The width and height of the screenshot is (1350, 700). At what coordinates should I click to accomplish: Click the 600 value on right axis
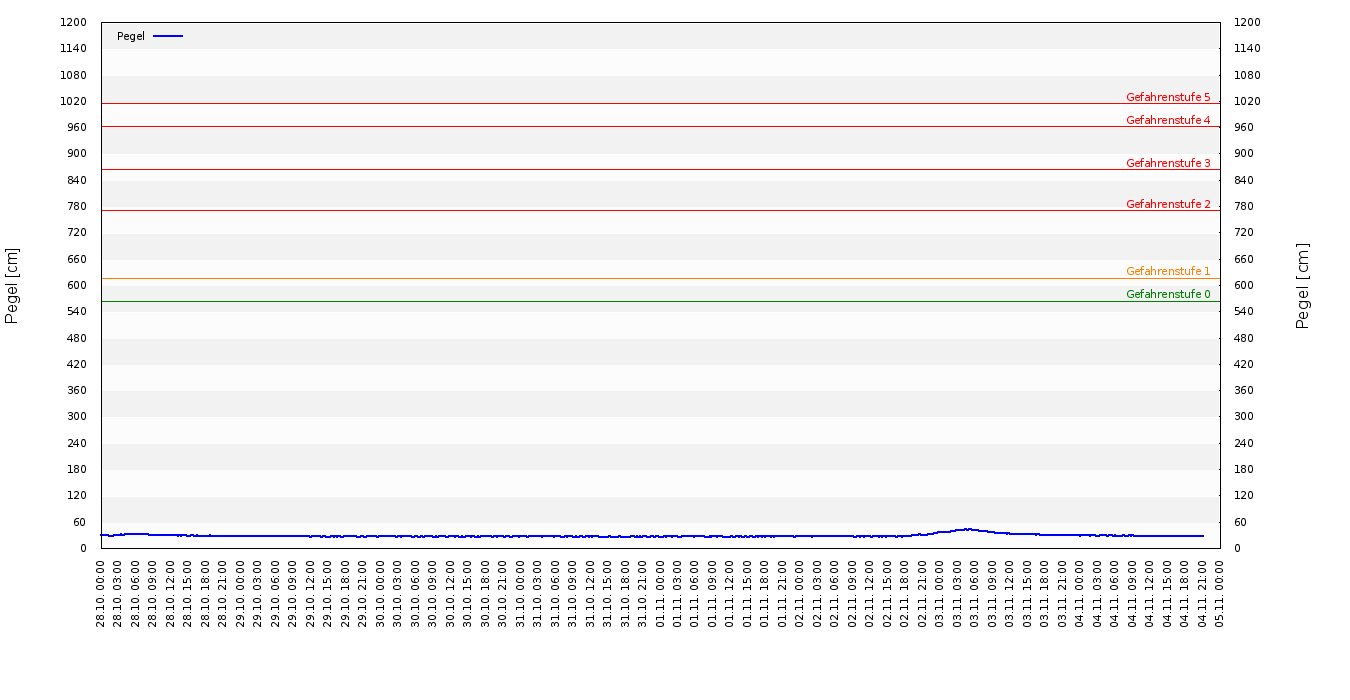pos(1247,285)
